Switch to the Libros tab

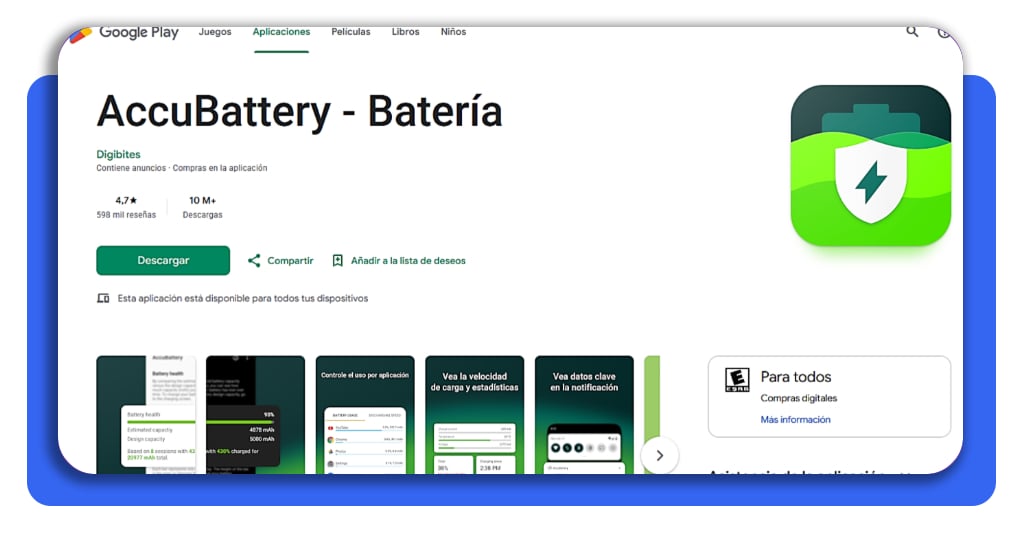[x=406, y=32]
